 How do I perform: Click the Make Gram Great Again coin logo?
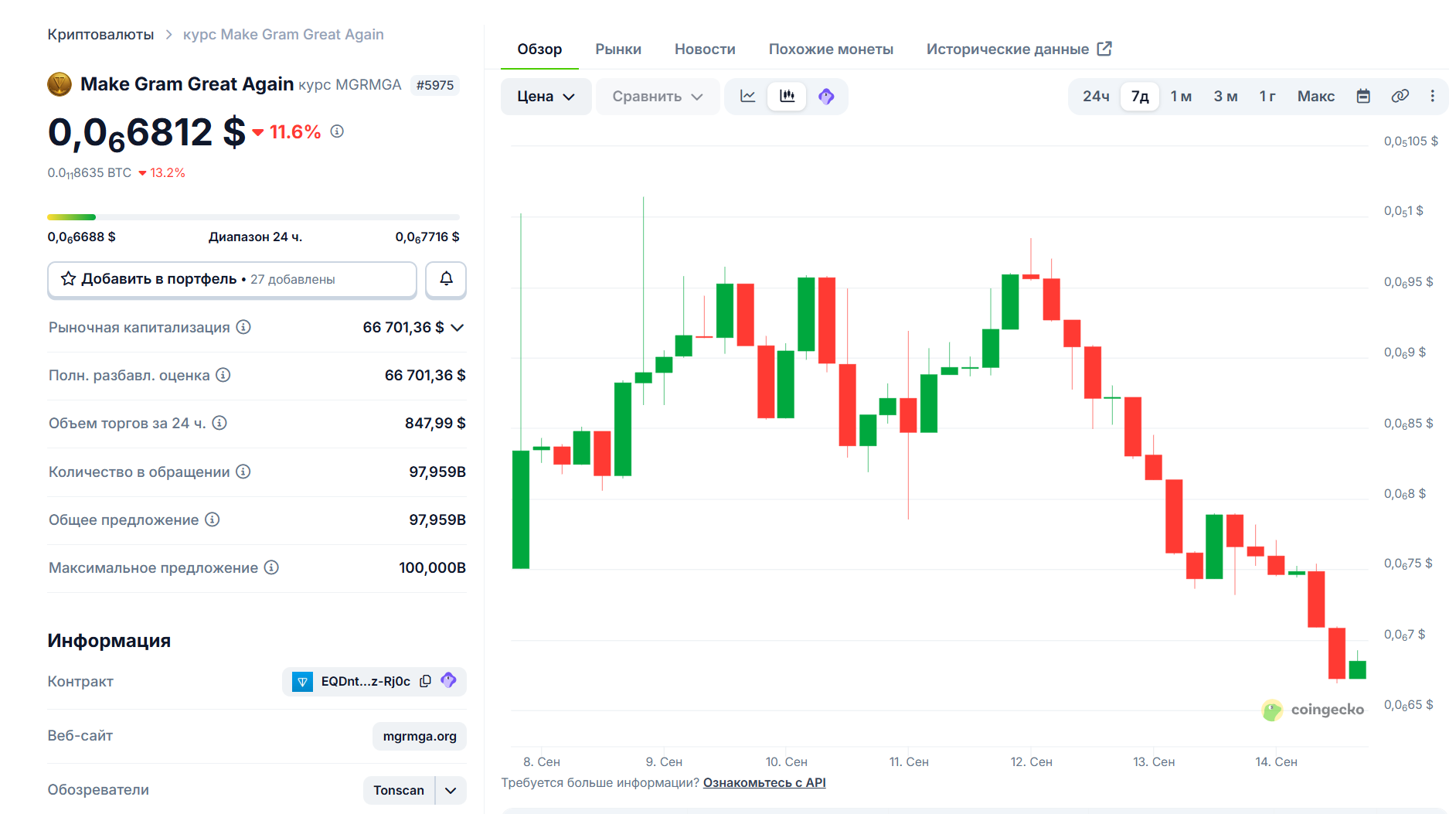click(60, 84)
